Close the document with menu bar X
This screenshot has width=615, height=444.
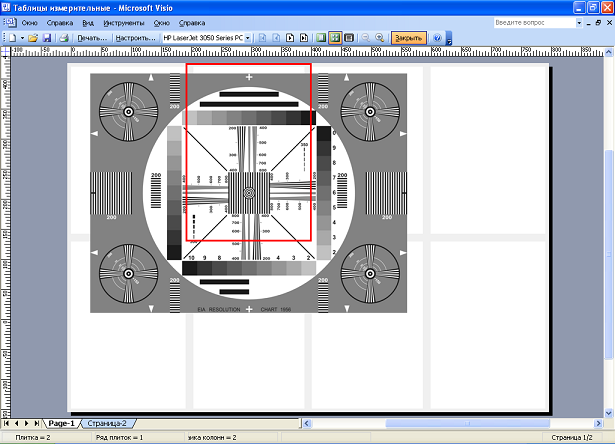pos(610,23)
